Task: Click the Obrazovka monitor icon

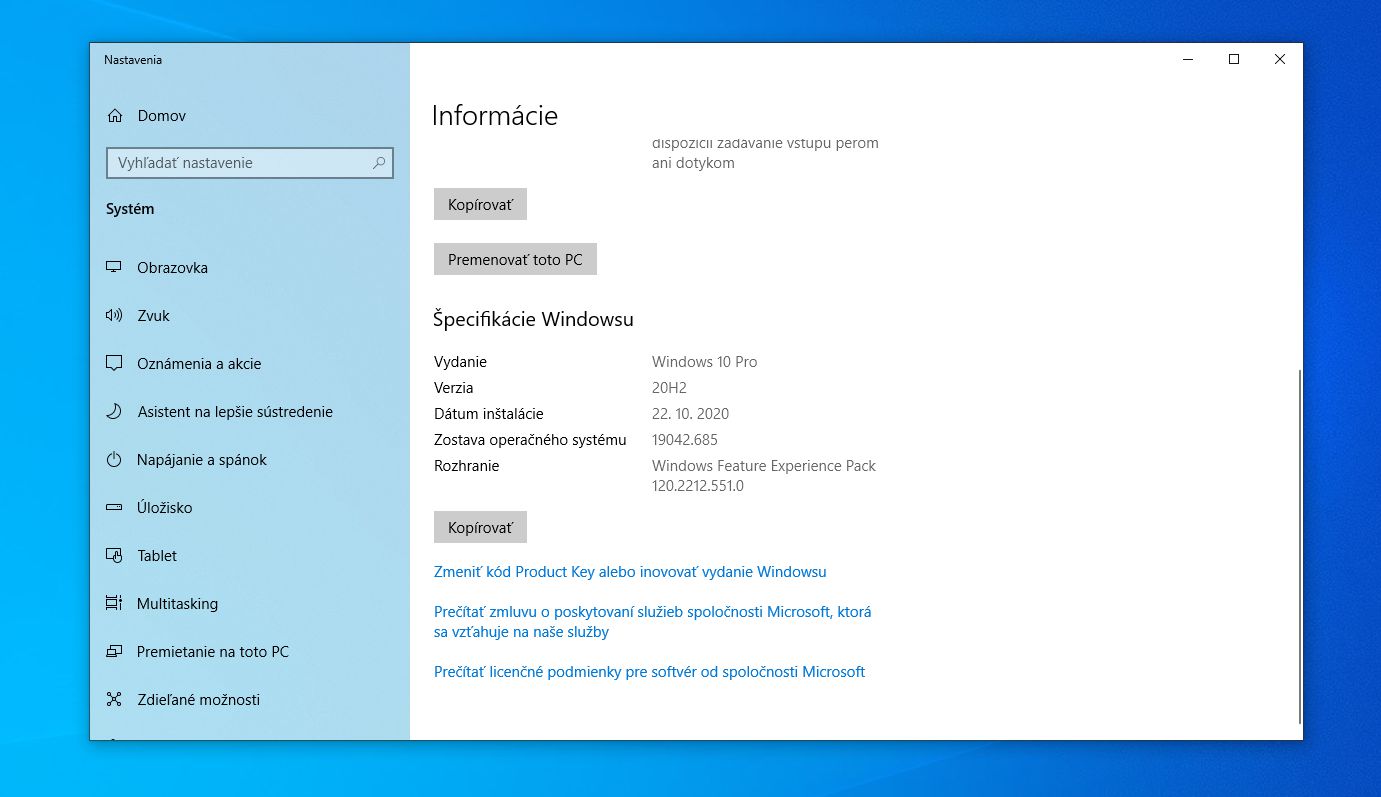Action: click(x=114, y=268)
